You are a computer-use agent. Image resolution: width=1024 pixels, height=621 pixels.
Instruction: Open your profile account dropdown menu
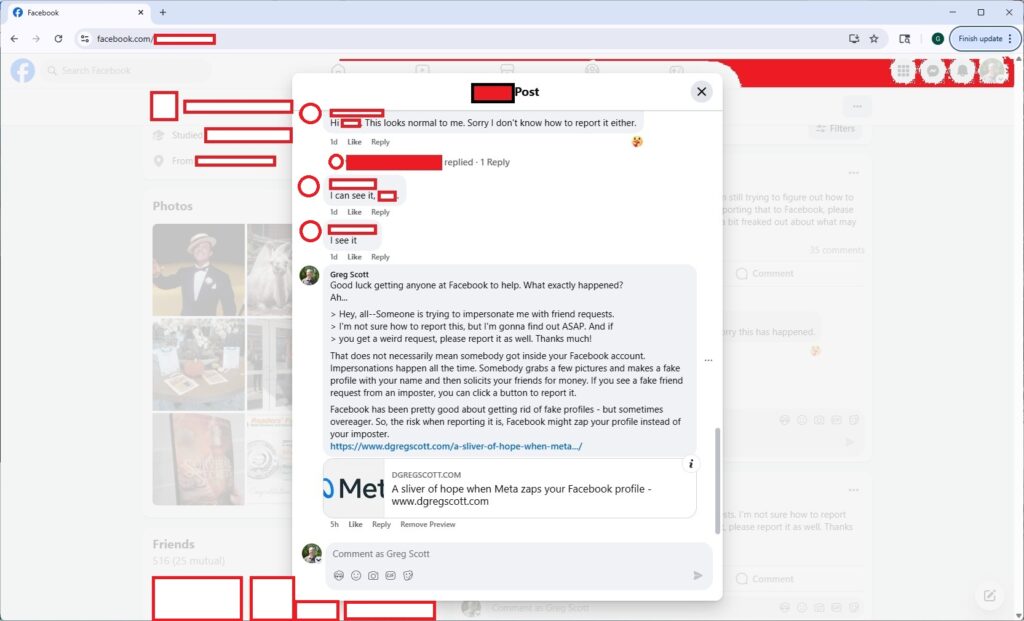point(991,70)
